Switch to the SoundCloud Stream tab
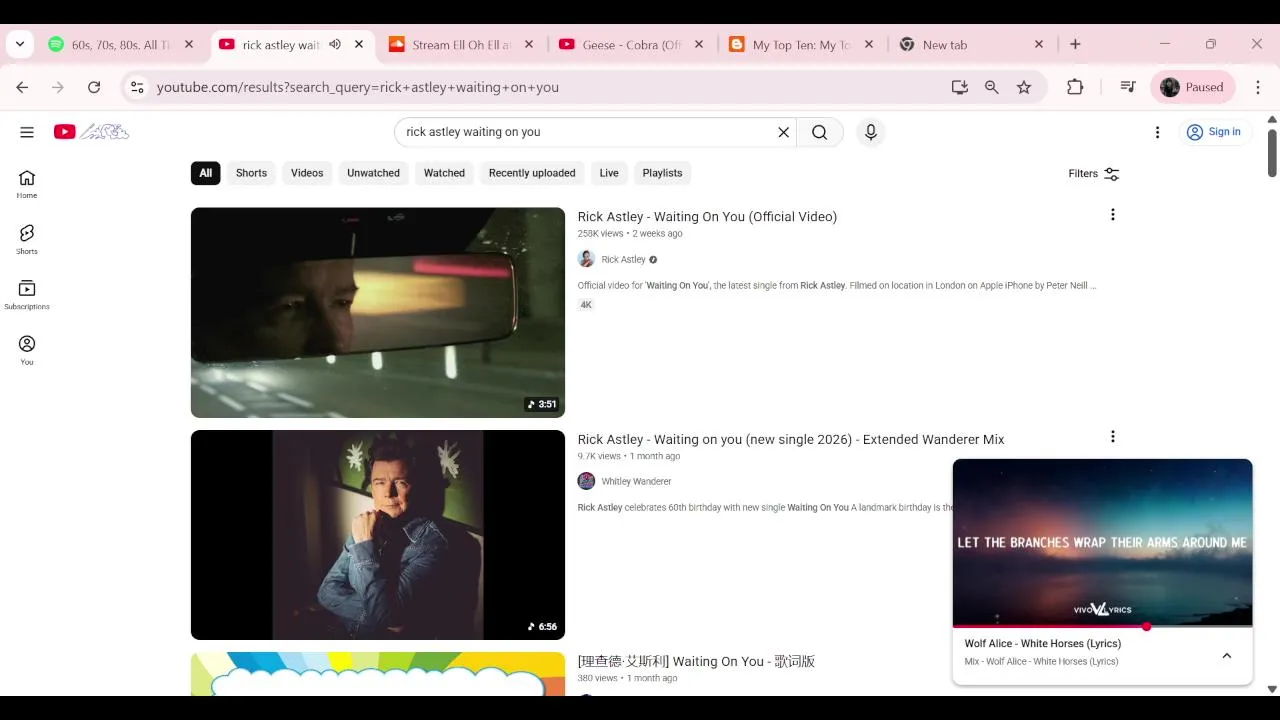 pyautogui.click(x=460, y=45)
